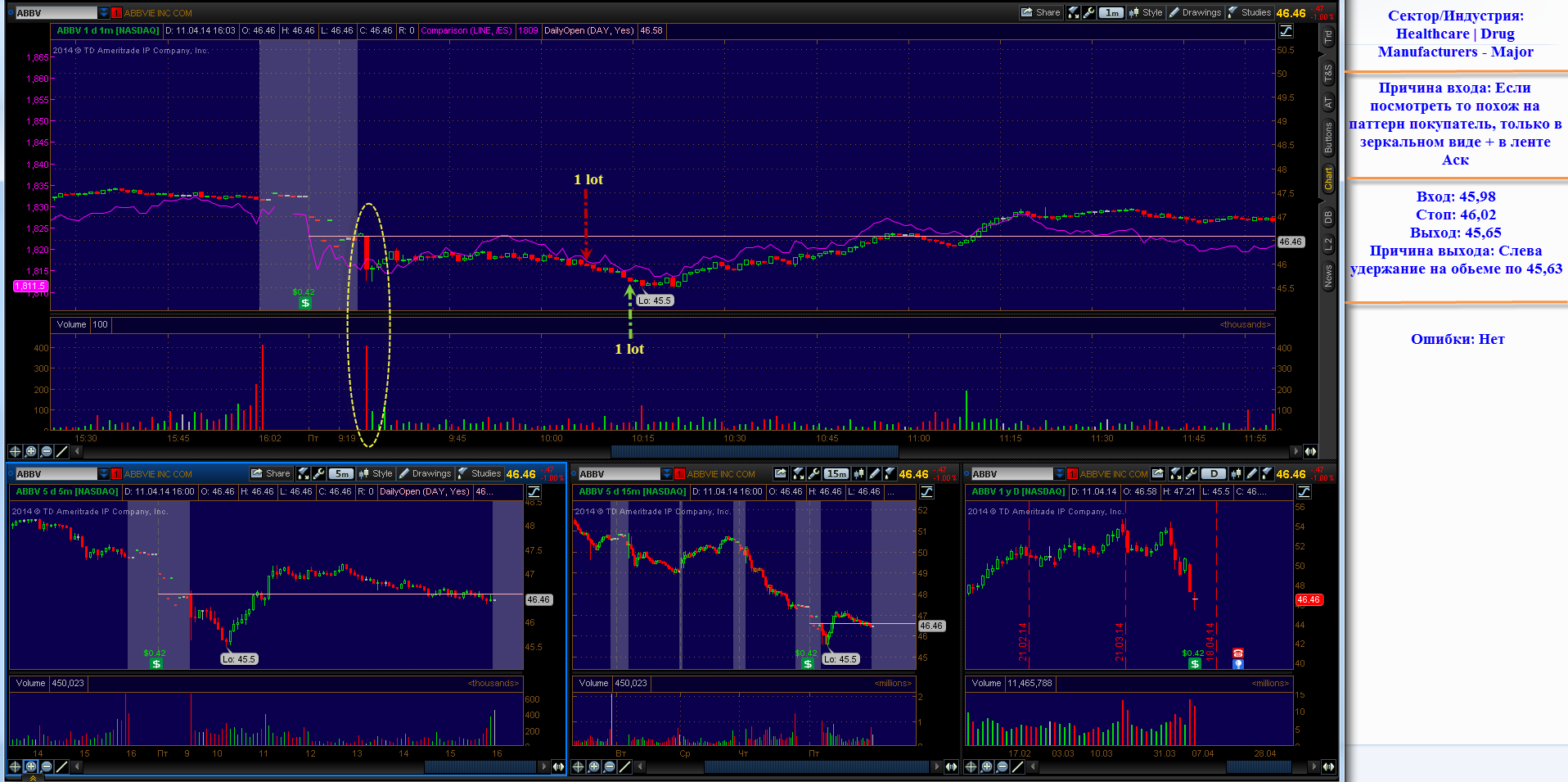Image resolution: width=1568 pixels, height=782 pixels.
Task: Open Studies menu in 5m chart
Action: point(480,473)
